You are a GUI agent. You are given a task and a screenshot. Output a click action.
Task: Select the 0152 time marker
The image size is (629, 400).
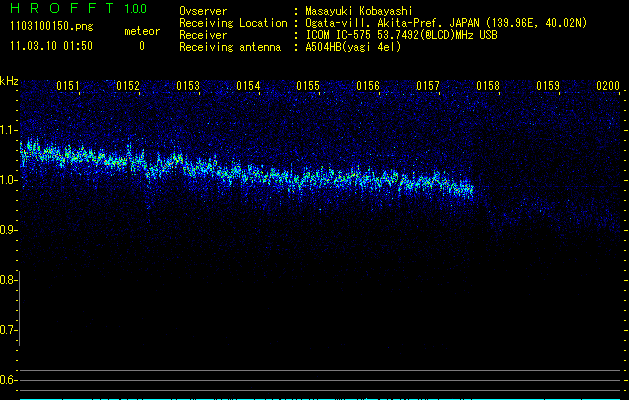pyautogui.click(x=128, y=86)
